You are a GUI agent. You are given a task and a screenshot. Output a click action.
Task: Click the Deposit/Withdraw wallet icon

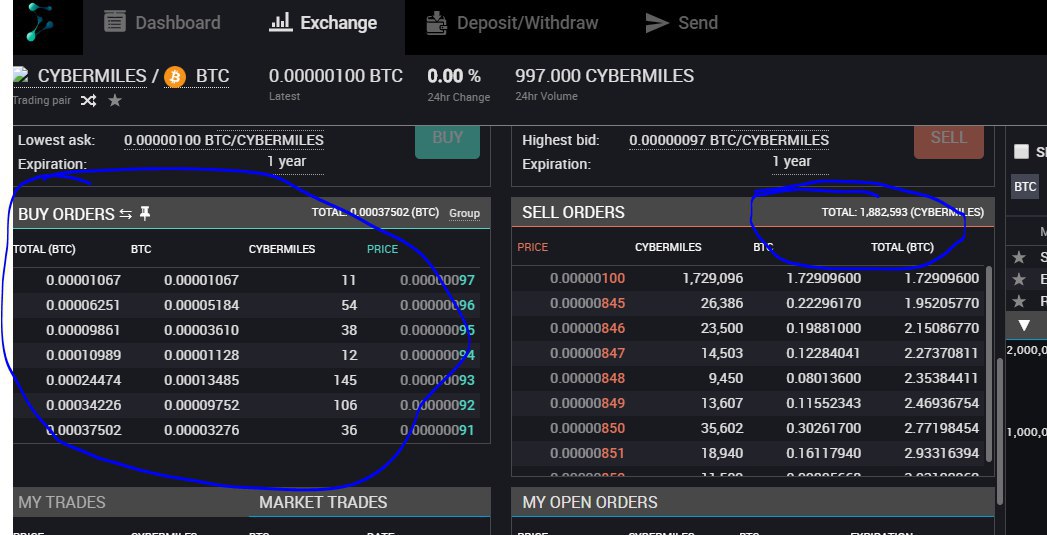pos(437,22)
